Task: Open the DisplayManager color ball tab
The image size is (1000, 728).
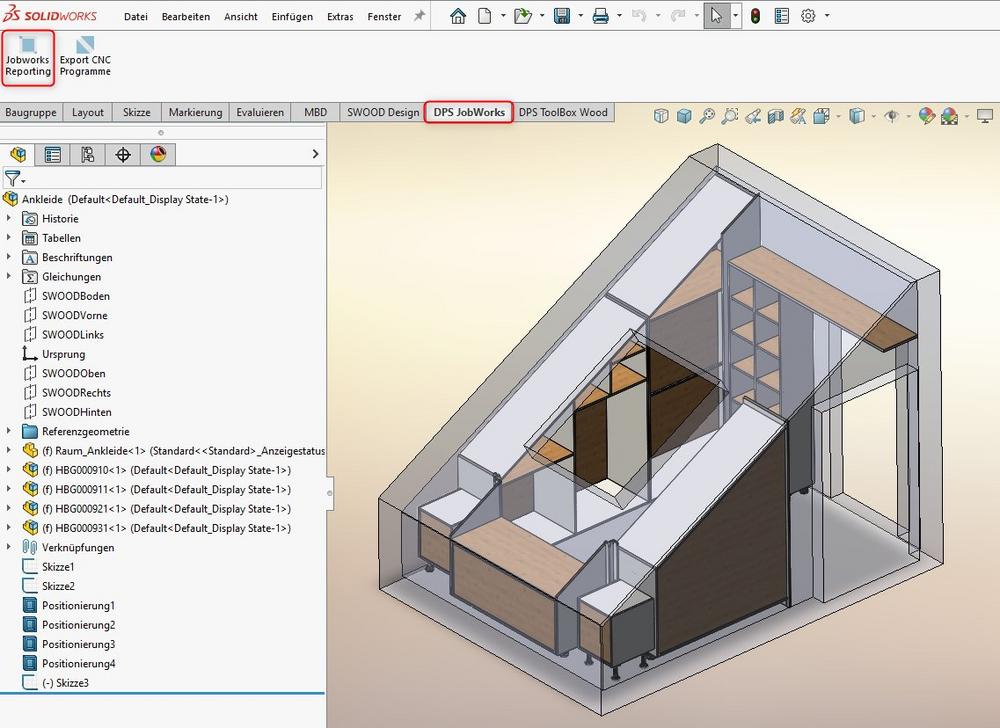Action: tap(158, 154)
